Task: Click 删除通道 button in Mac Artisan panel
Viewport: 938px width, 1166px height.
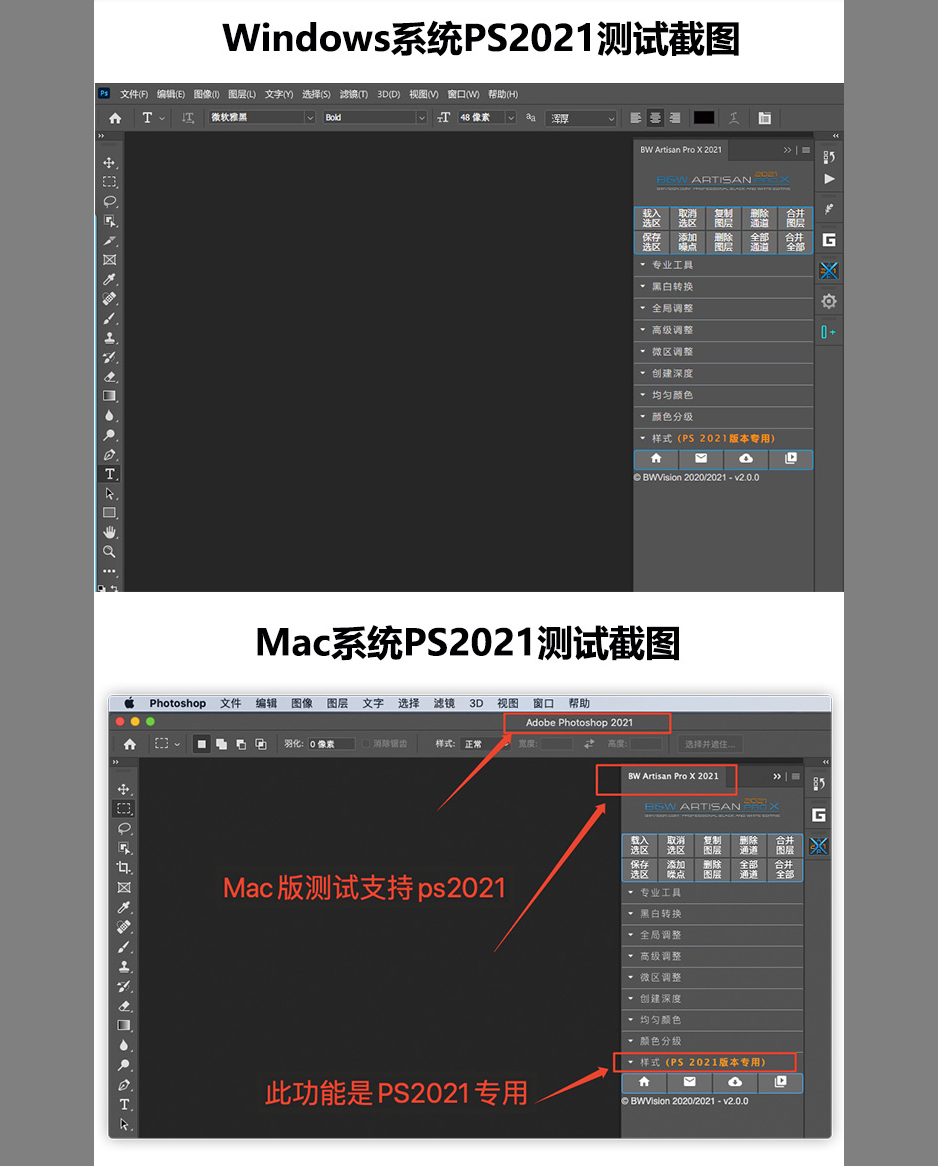Action: click(x=748, y=845)
